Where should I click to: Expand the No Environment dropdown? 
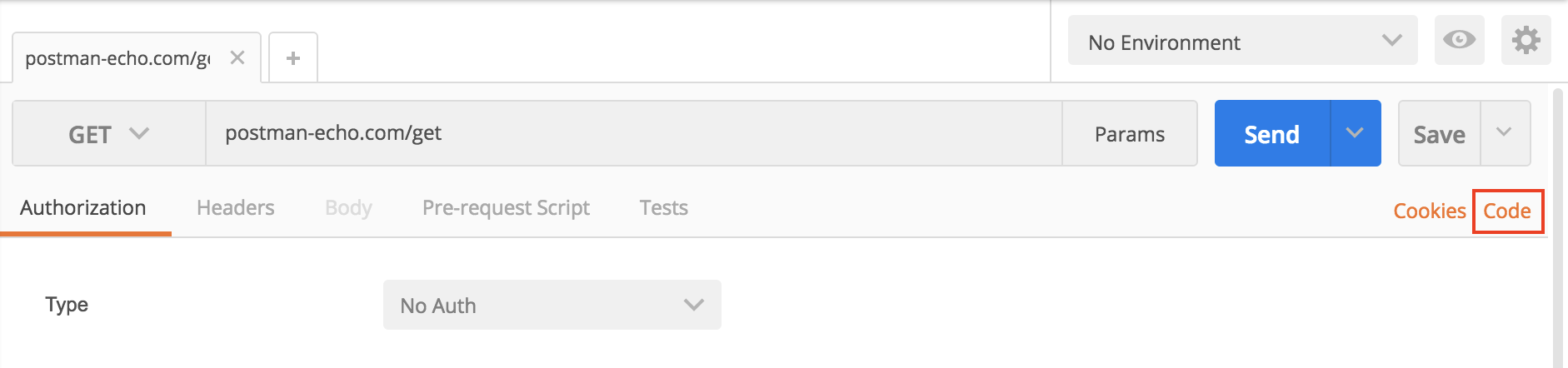click(1242, 41)
